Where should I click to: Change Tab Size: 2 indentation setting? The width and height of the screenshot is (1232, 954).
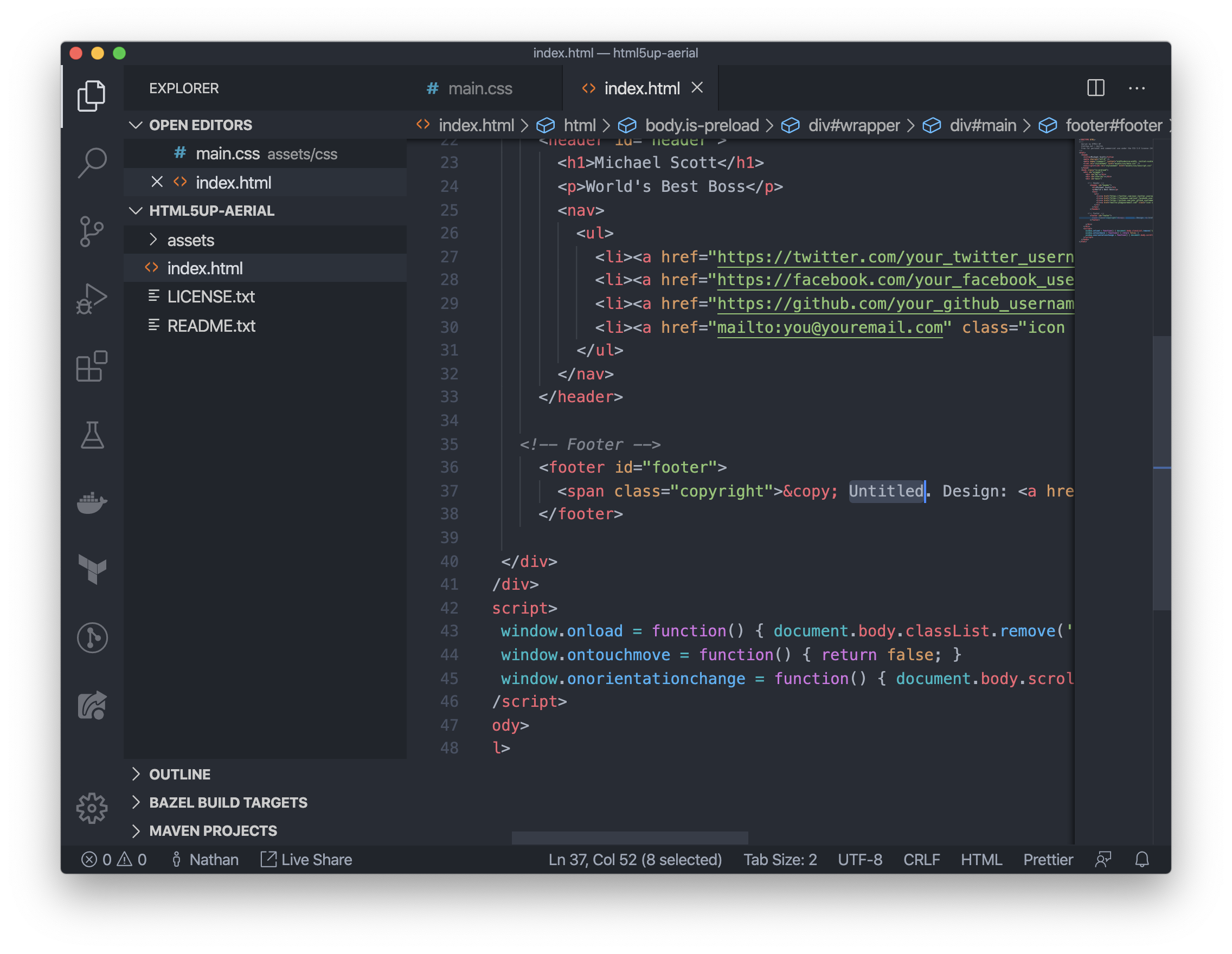click(780, 859)
